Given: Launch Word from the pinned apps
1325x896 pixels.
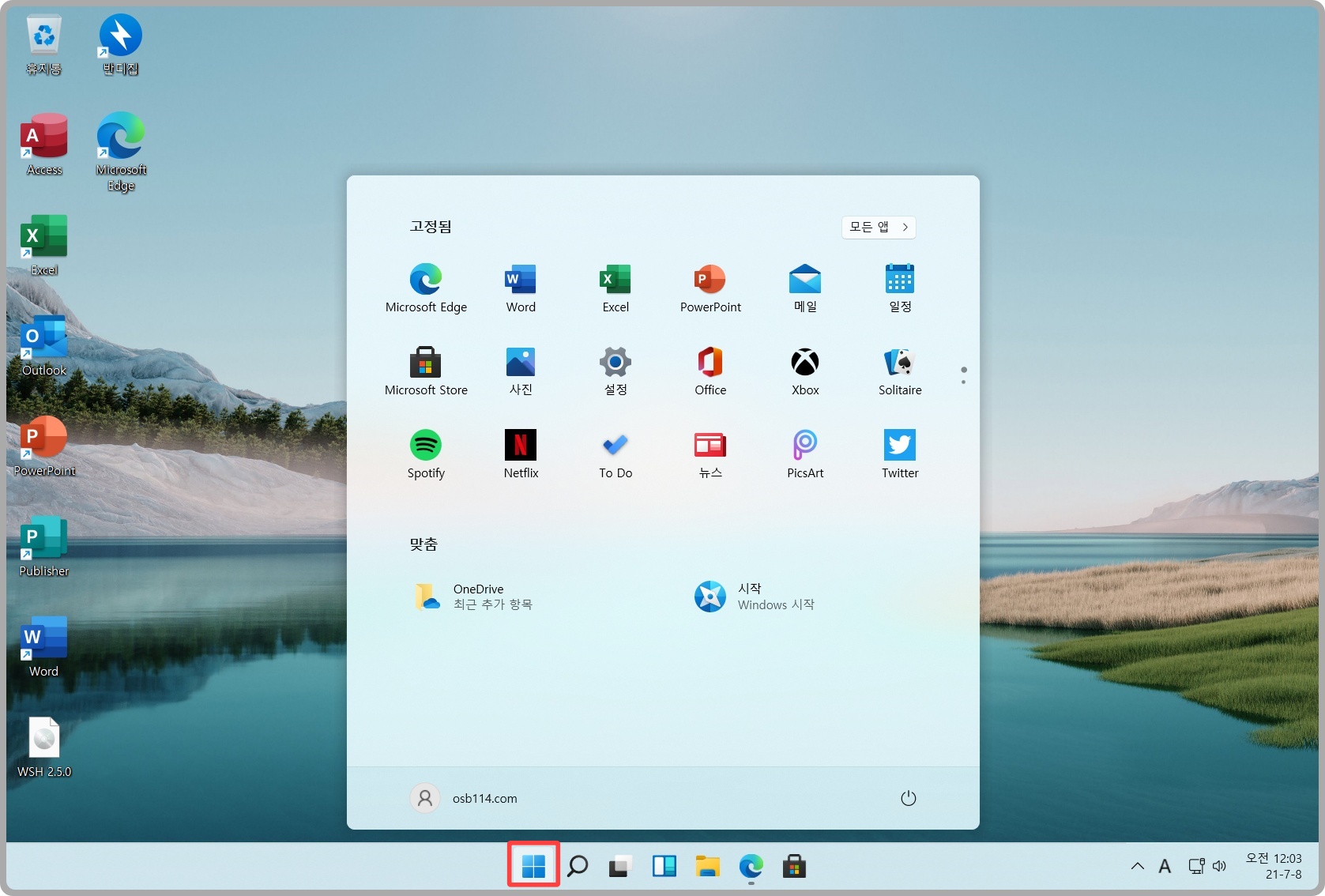Looking at the screenshot, I should 521,288.
